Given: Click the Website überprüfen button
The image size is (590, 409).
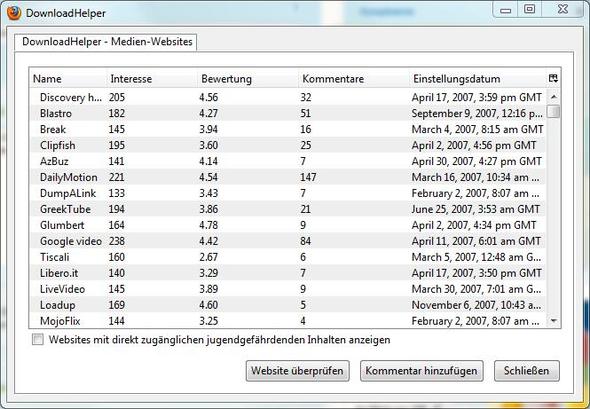Looking at the screenshot, I should (x=298, y=371).
